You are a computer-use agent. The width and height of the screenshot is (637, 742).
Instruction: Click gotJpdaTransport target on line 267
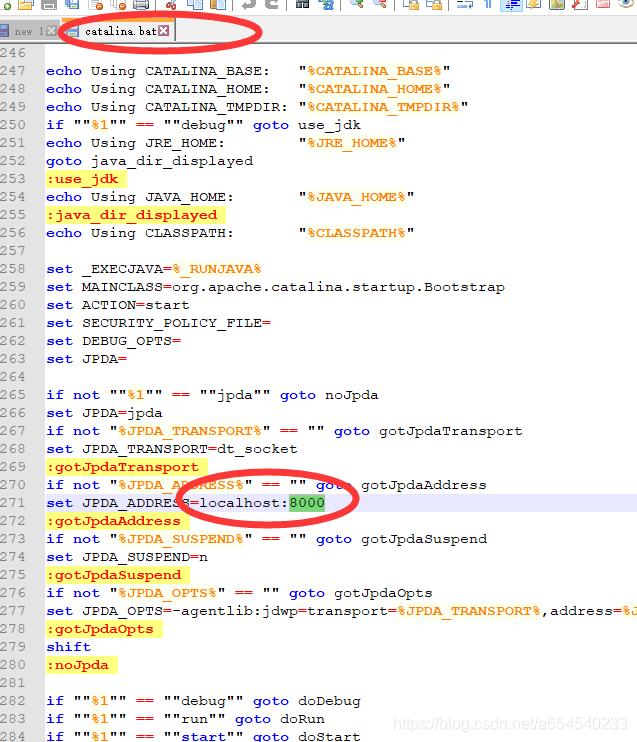click(x=451, y=431)
